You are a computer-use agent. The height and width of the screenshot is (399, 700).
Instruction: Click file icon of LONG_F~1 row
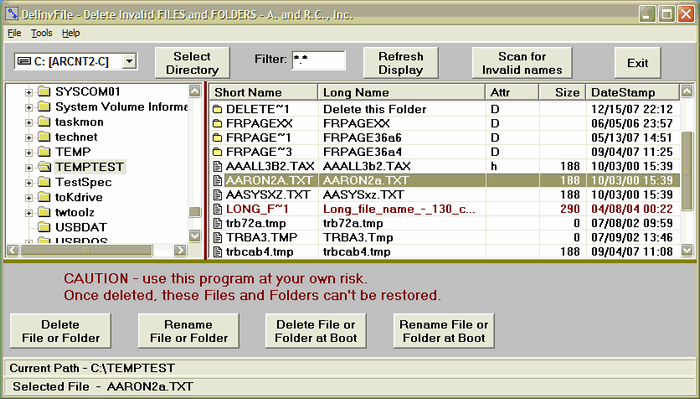pos(217,209)
